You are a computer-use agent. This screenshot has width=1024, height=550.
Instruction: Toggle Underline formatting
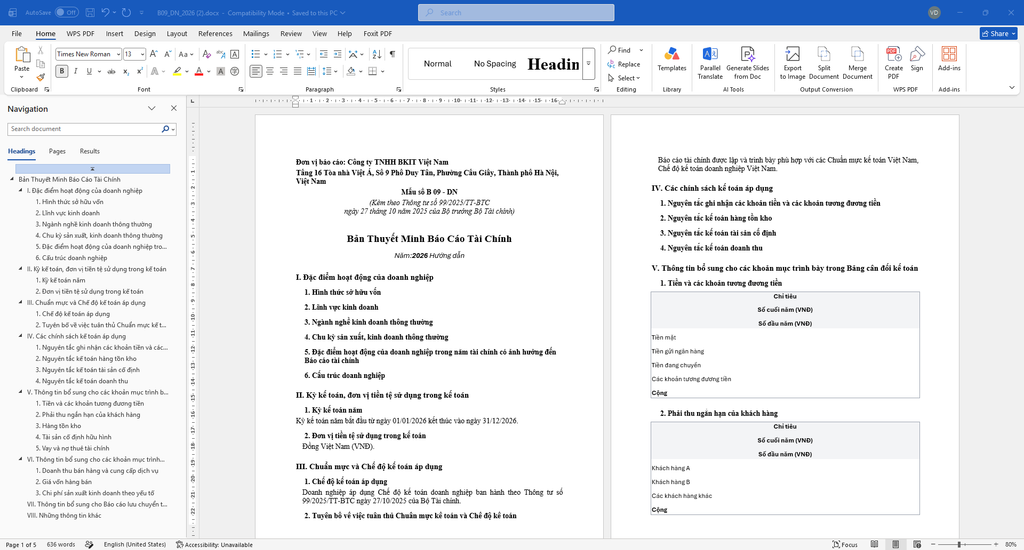(x=89, y=71)
